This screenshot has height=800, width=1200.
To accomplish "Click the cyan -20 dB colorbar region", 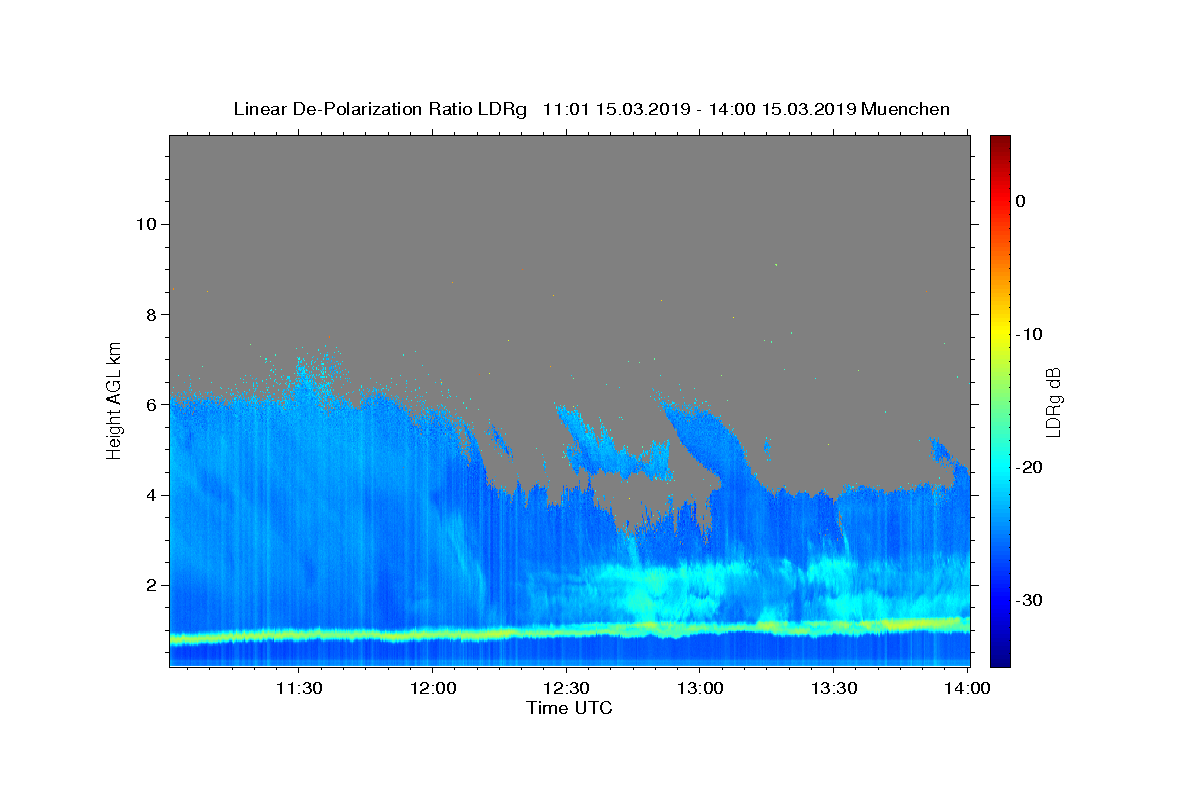I will tap(1000, 467).
